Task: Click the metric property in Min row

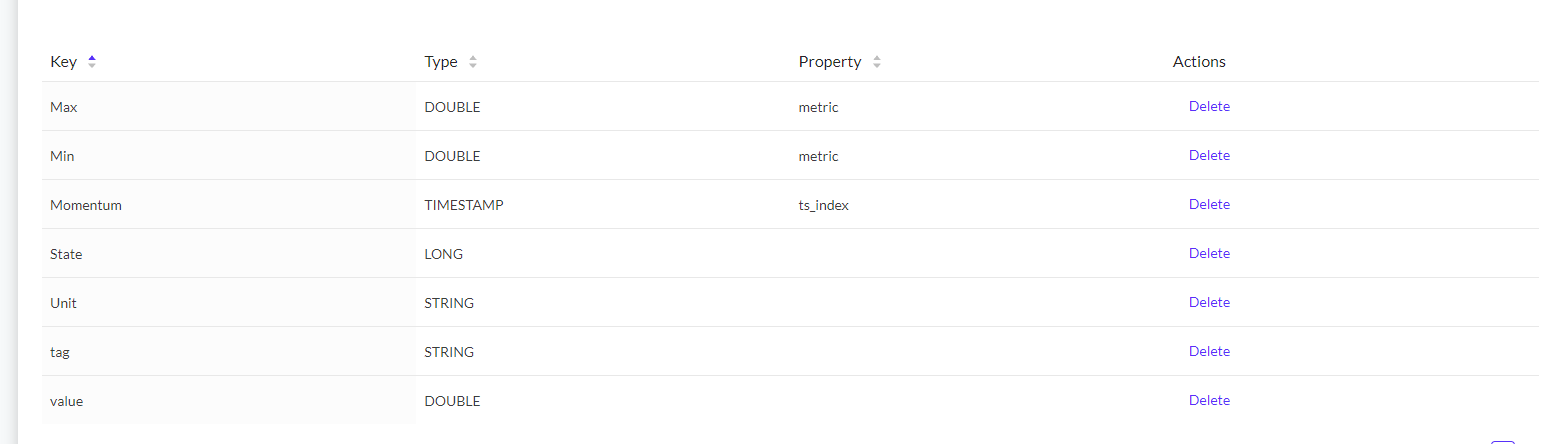Action: click(x=818, y=156)
